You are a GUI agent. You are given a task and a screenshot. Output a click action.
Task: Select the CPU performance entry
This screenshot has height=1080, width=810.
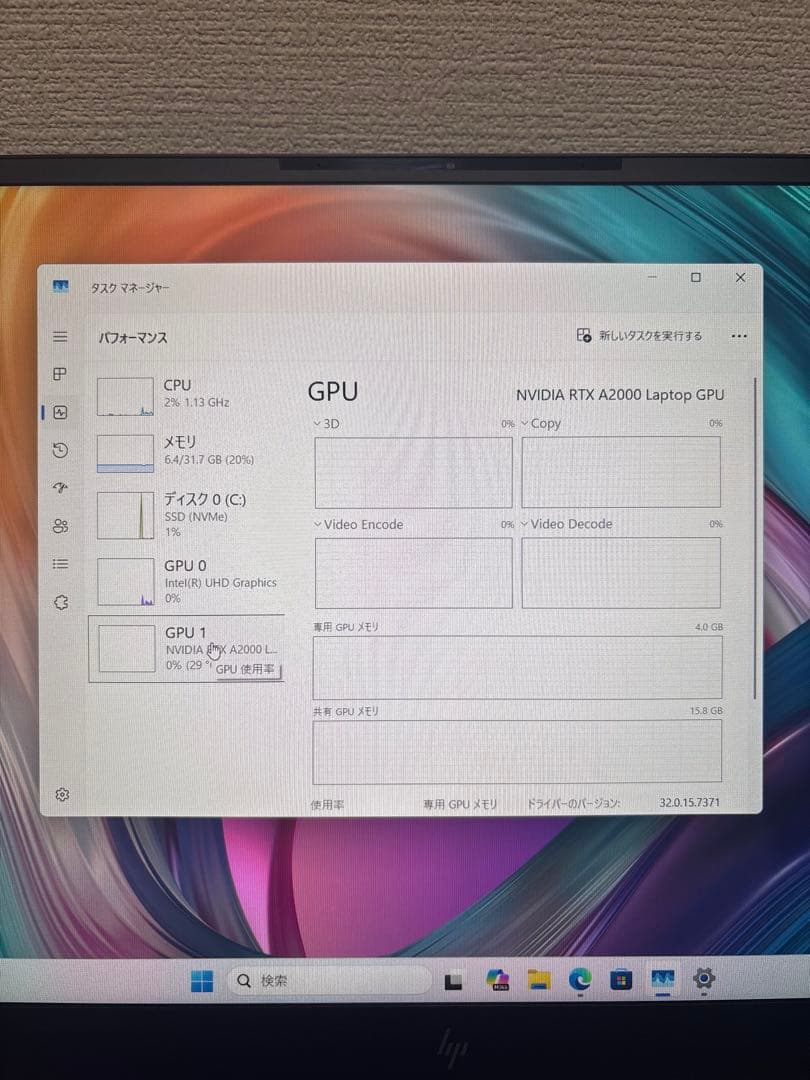point(187,396)
